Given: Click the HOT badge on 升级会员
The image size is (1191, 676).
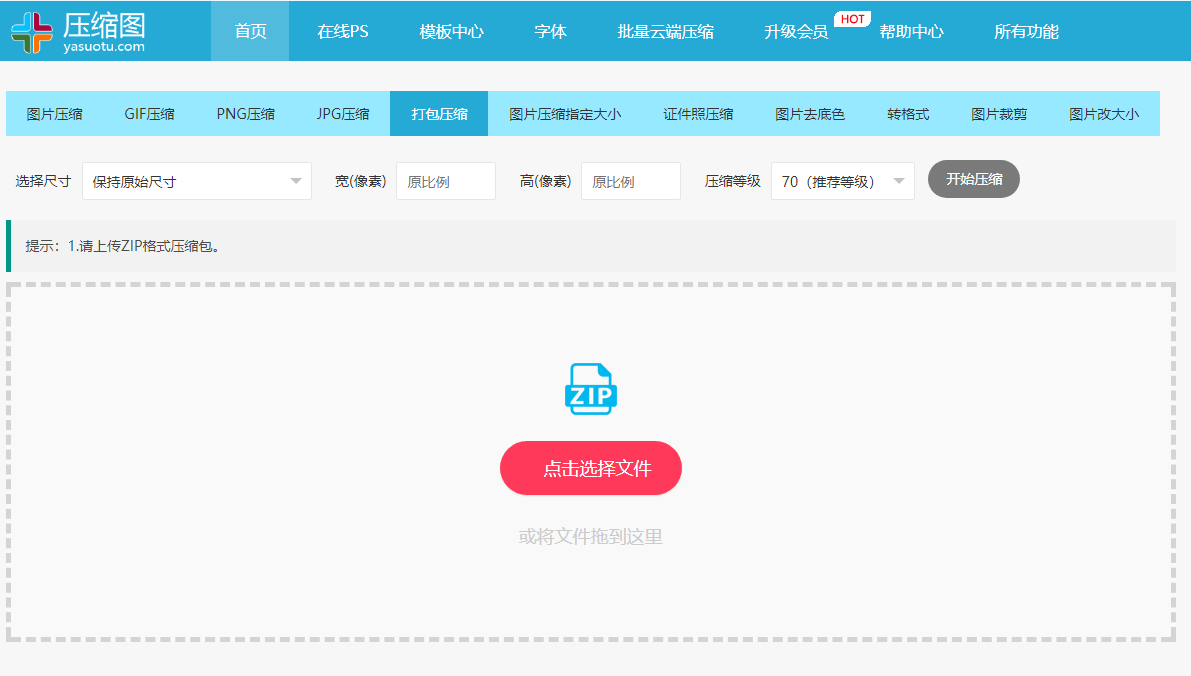Looking at the screenshot, I should tap(851, 17).
